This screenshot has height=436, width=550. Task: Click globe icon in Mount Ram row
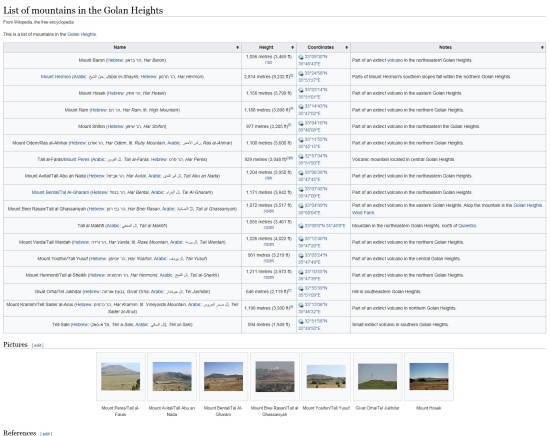pos(301,106)
